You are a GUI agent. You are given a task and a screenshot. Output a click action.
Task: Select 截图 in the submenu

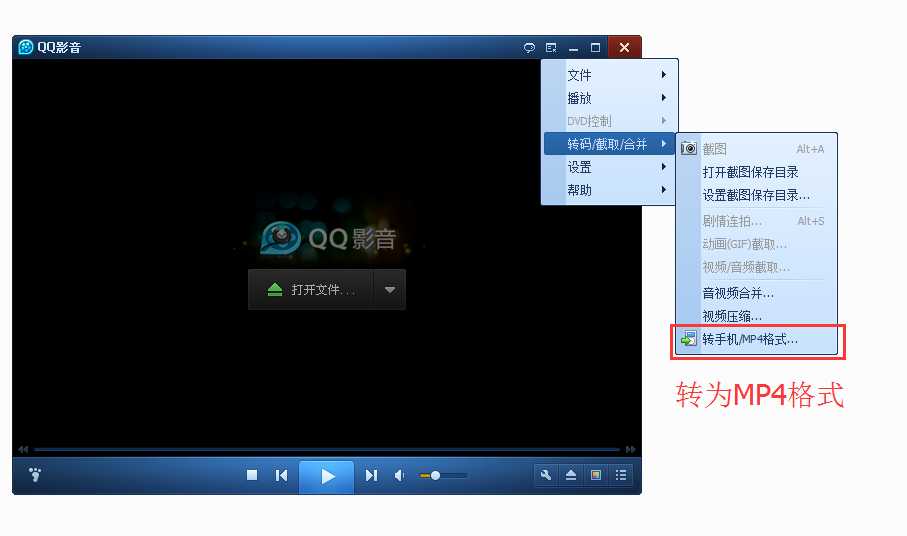pos(757,149)
